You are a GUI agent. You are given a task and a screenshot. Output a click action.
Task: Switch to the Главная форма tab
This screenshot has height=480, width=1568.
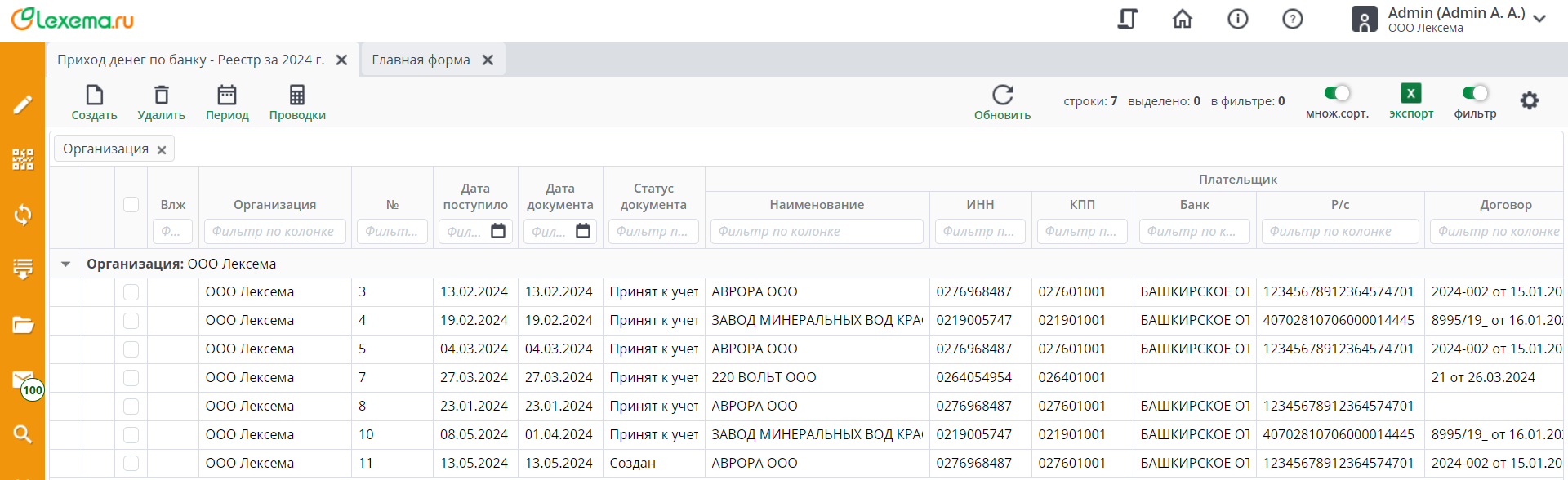(x=421, y=60)
